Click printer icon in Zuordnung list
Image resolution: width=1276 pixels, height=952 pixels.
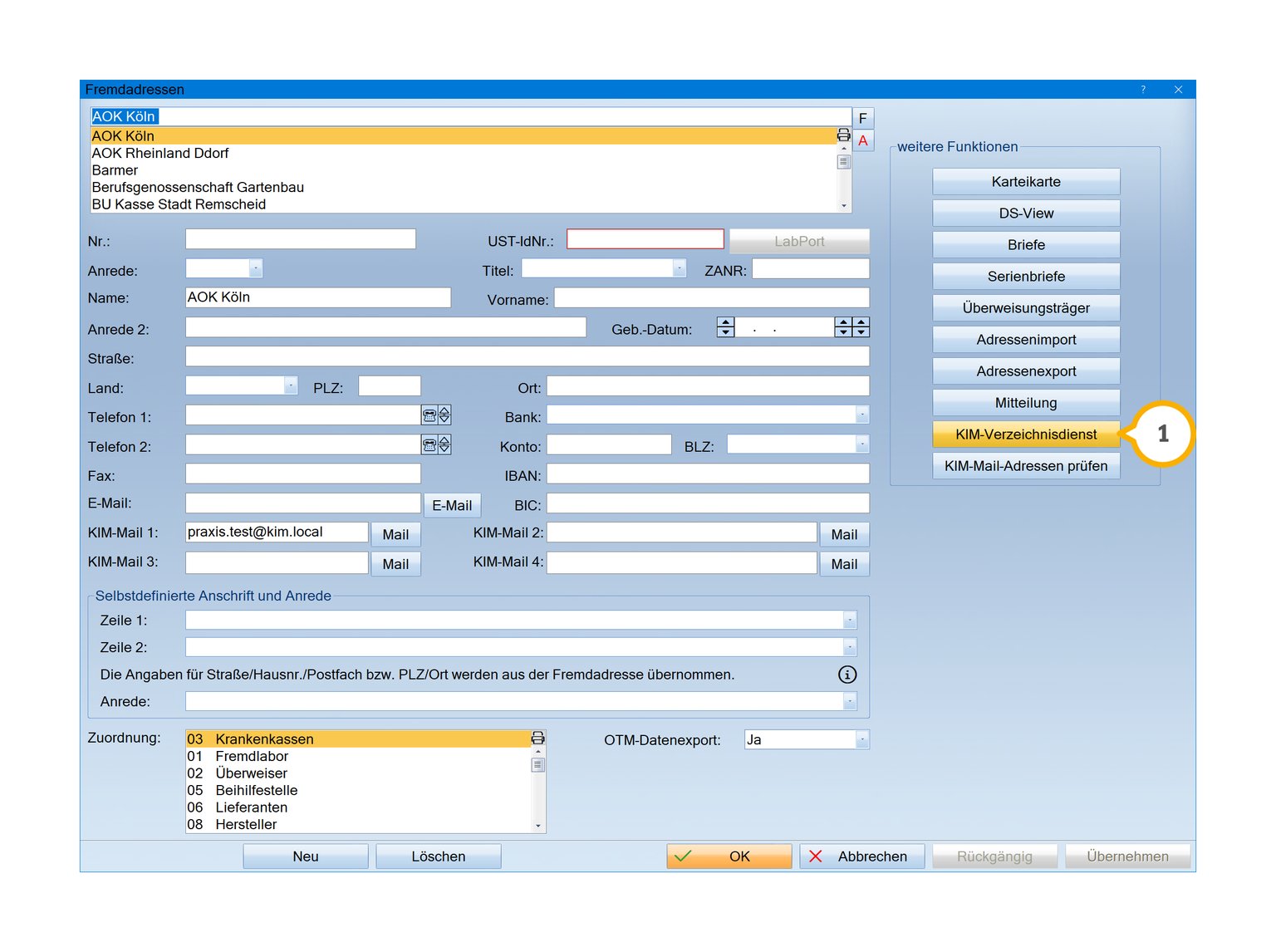[537, 738]
